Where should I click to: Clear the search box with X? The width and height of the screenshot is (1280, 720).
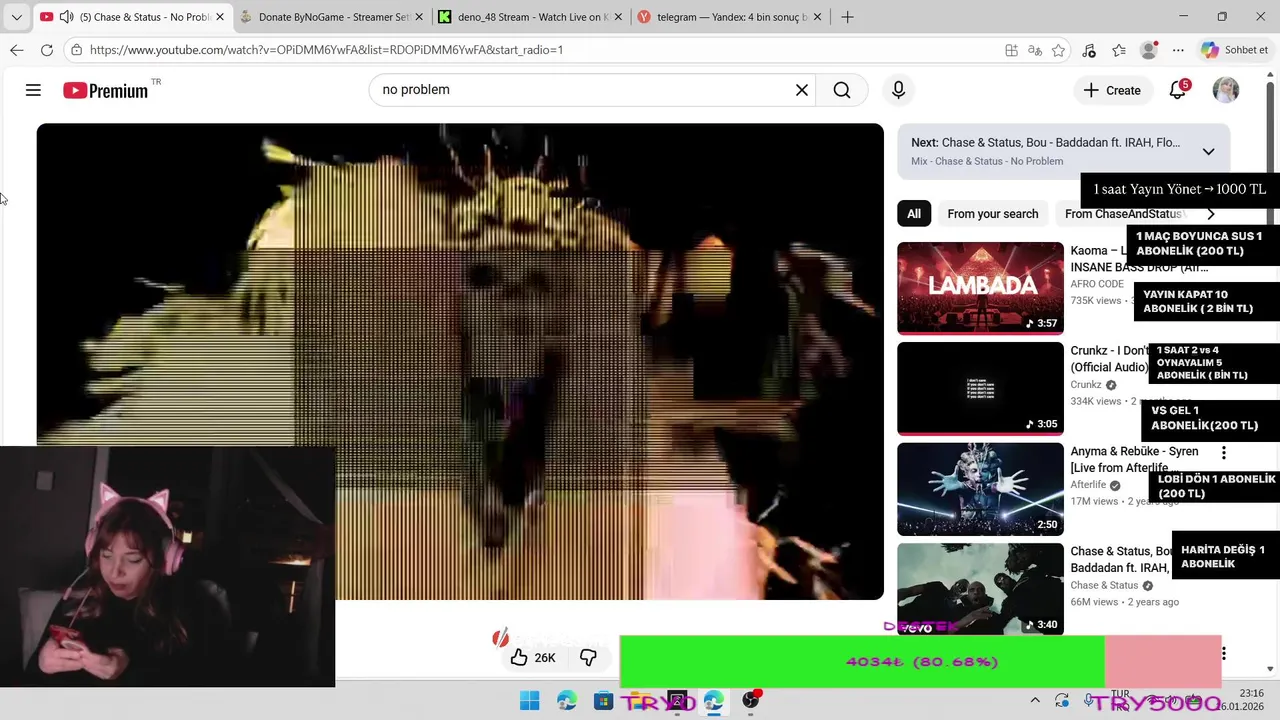click(801, 90)
